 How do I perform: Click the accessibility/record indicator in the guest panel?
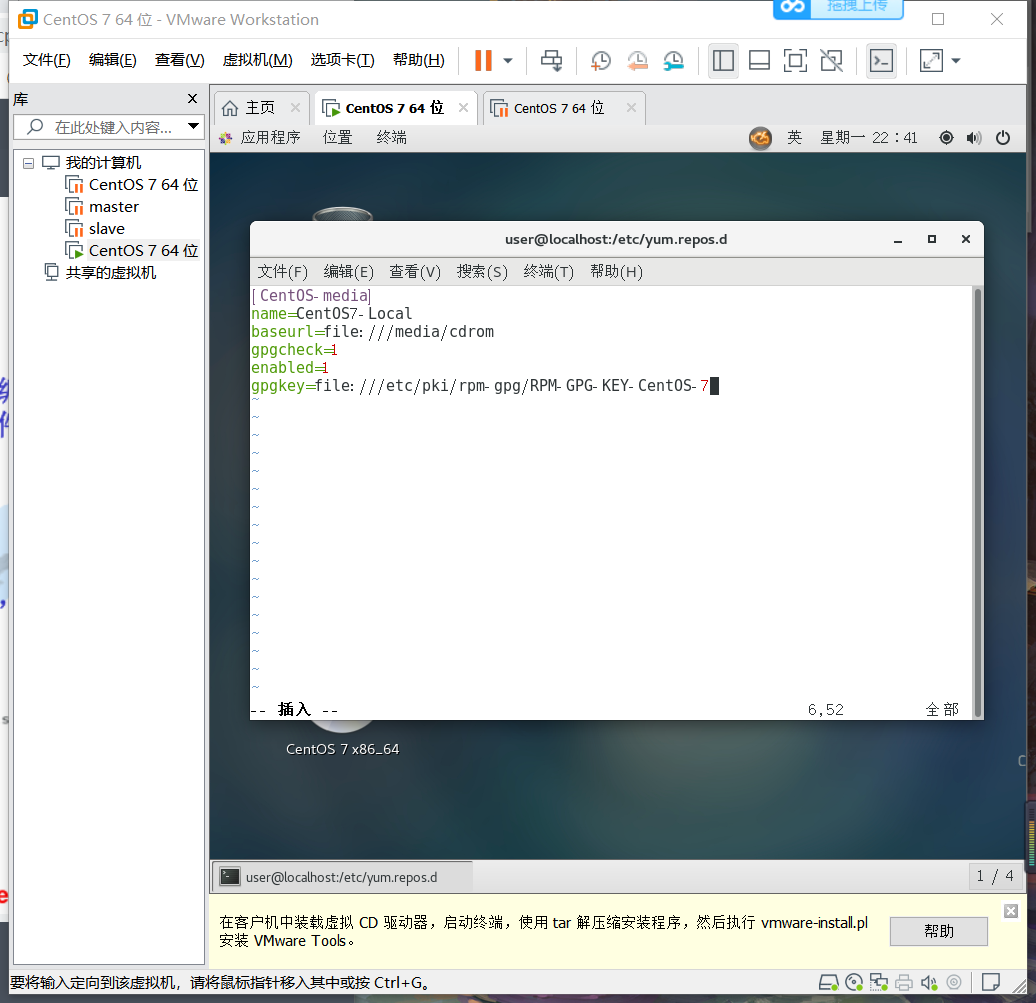pos(946,137)
